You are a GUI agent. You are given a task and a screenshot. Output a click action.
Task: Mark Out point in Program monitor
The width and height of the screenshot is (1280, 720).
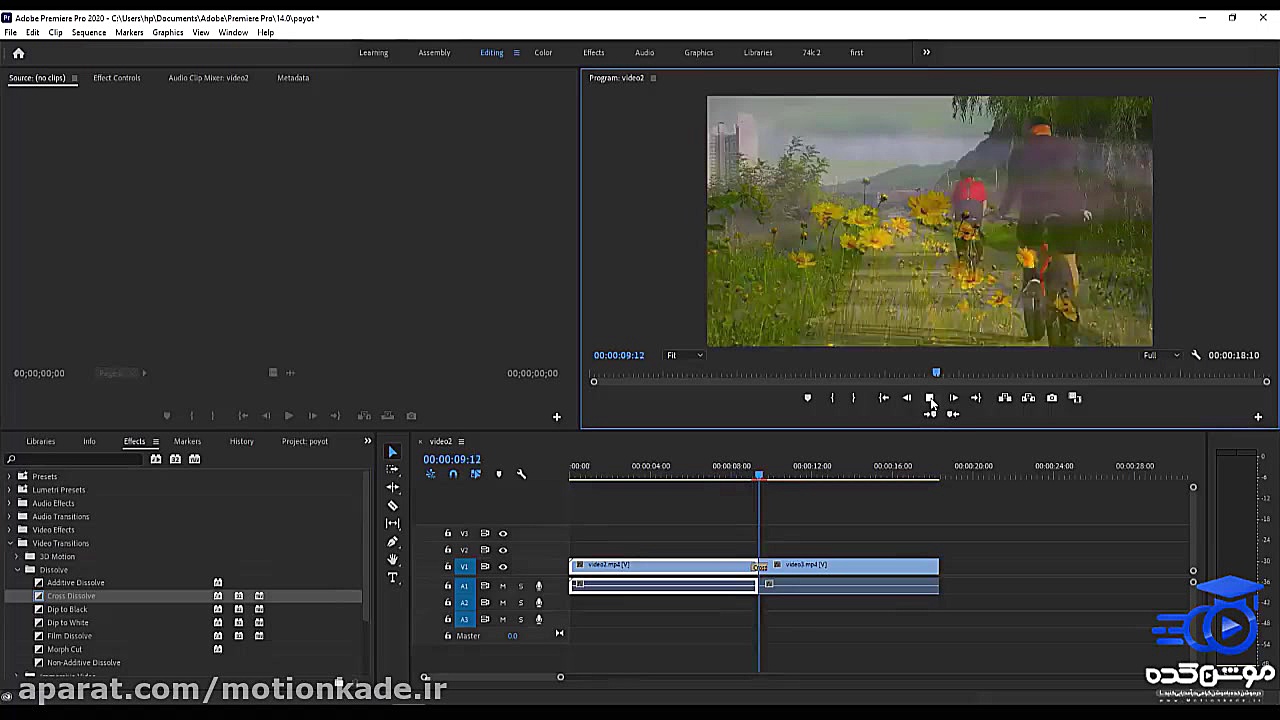click(853, 398)
